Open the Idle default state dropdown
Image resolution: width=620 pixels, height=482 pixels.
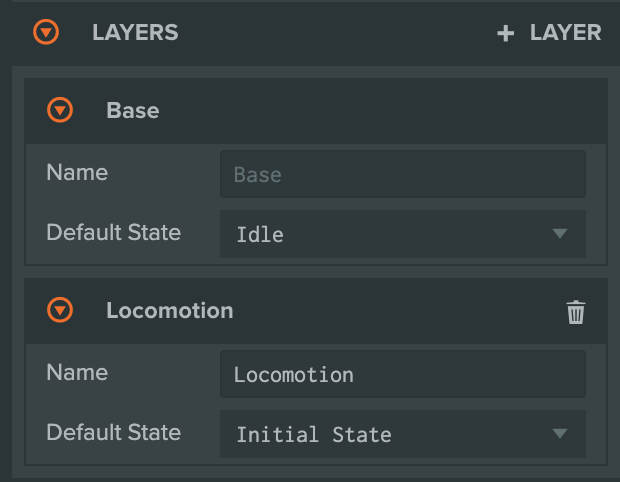403,234
